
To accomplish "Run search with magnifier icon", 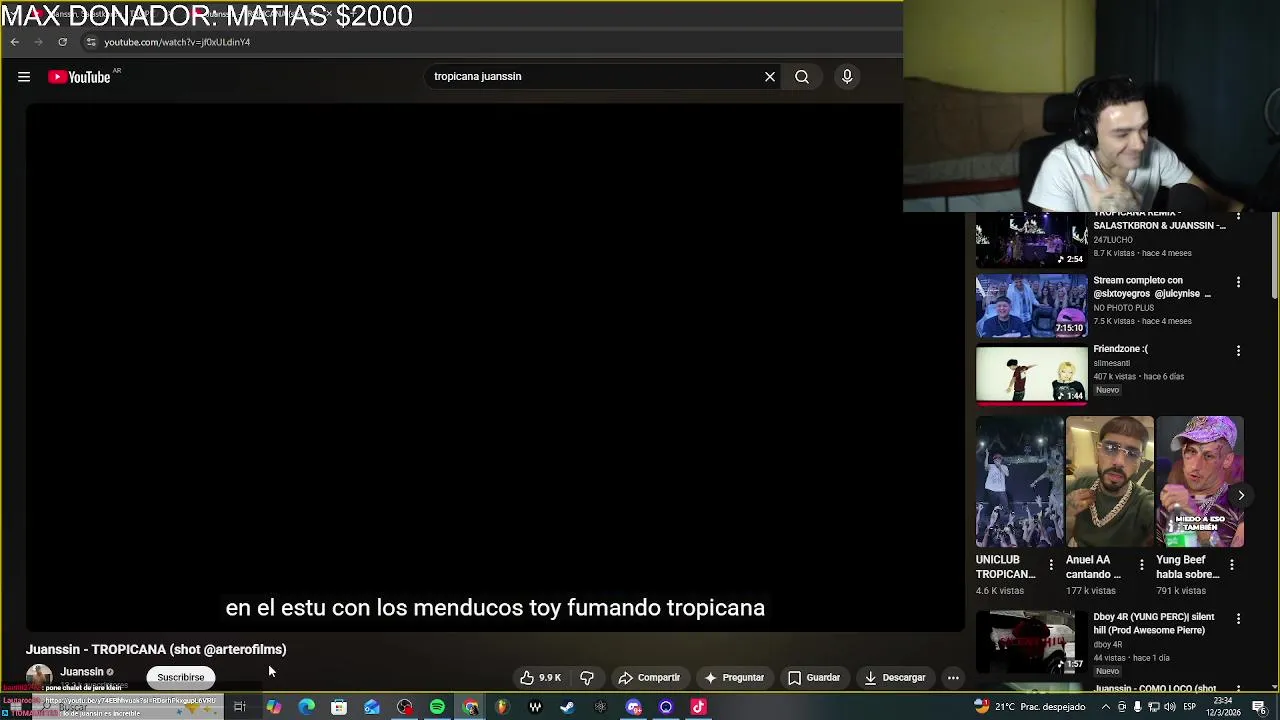I will click(802, 77).
